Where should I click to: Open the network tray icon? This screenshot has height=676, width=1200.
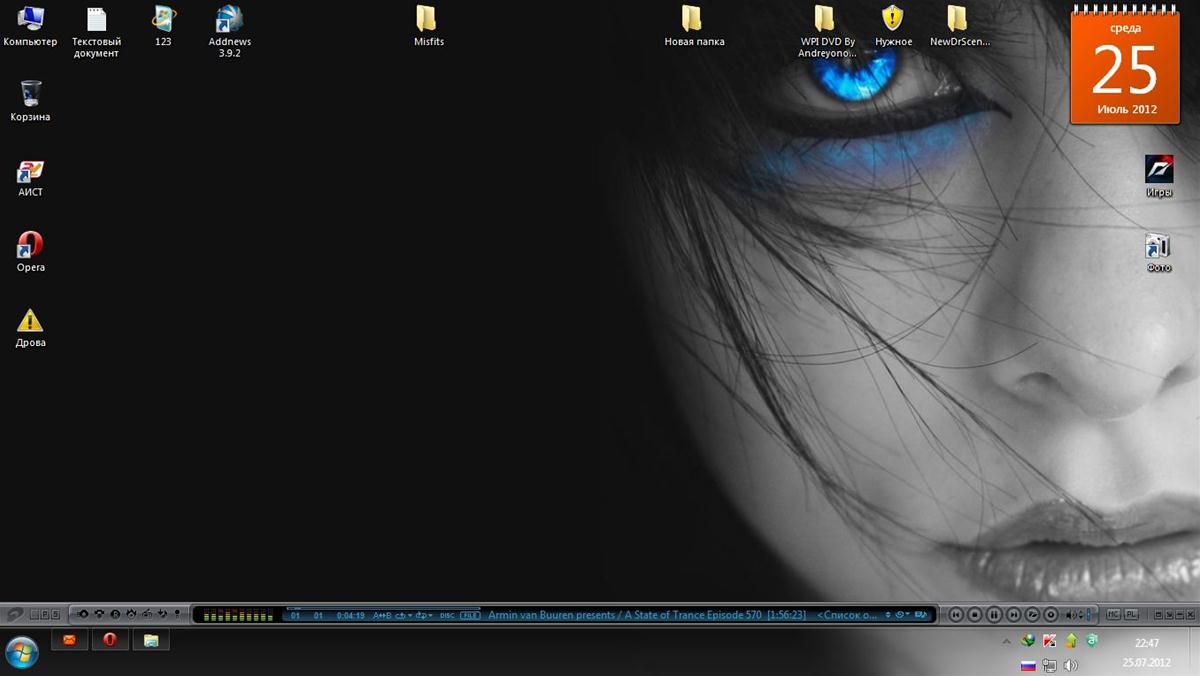tap(1049, 665)
